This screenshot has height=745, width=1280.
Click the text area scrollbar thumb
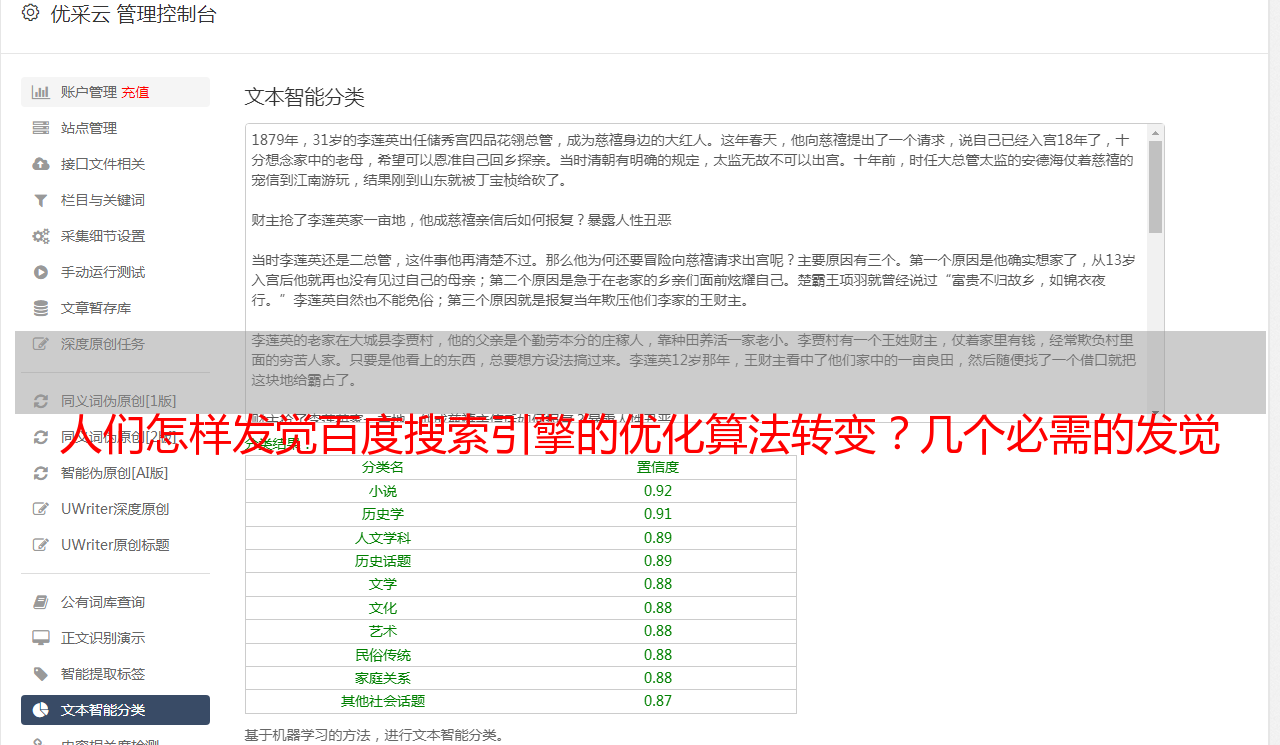tap(1156, 186)
